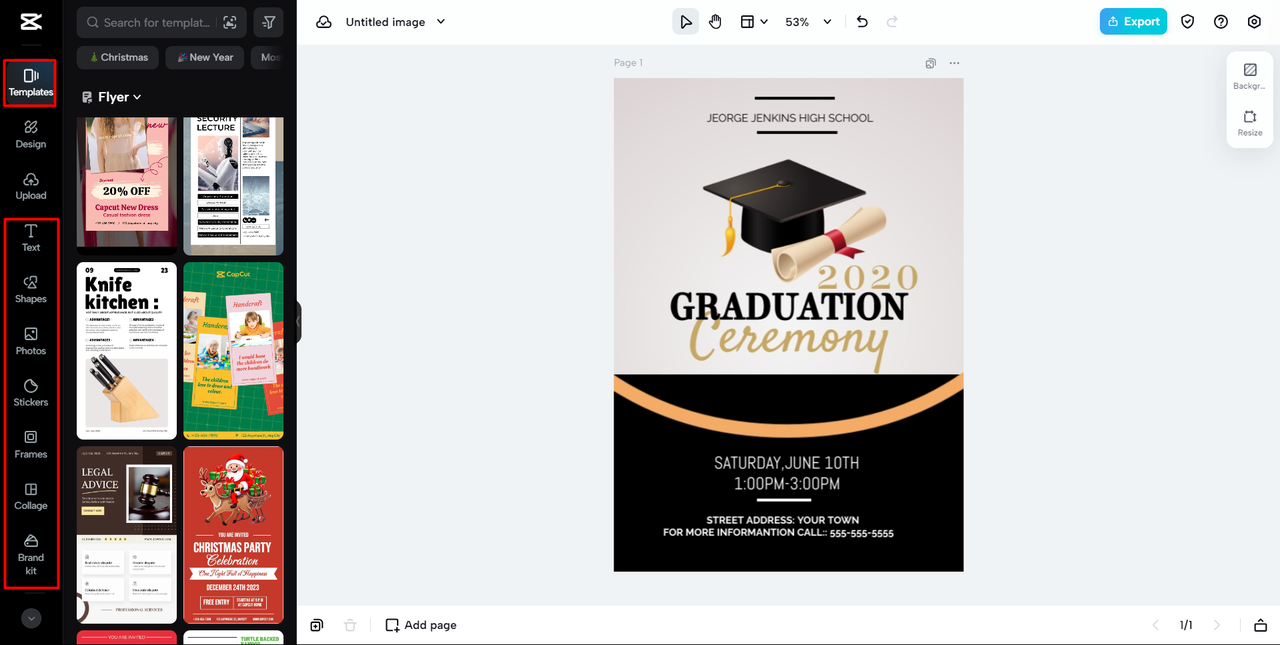Viewport: 1280px width, 645px height.
Task: Open the shield privacy icon
Action: pos(1188,22)
